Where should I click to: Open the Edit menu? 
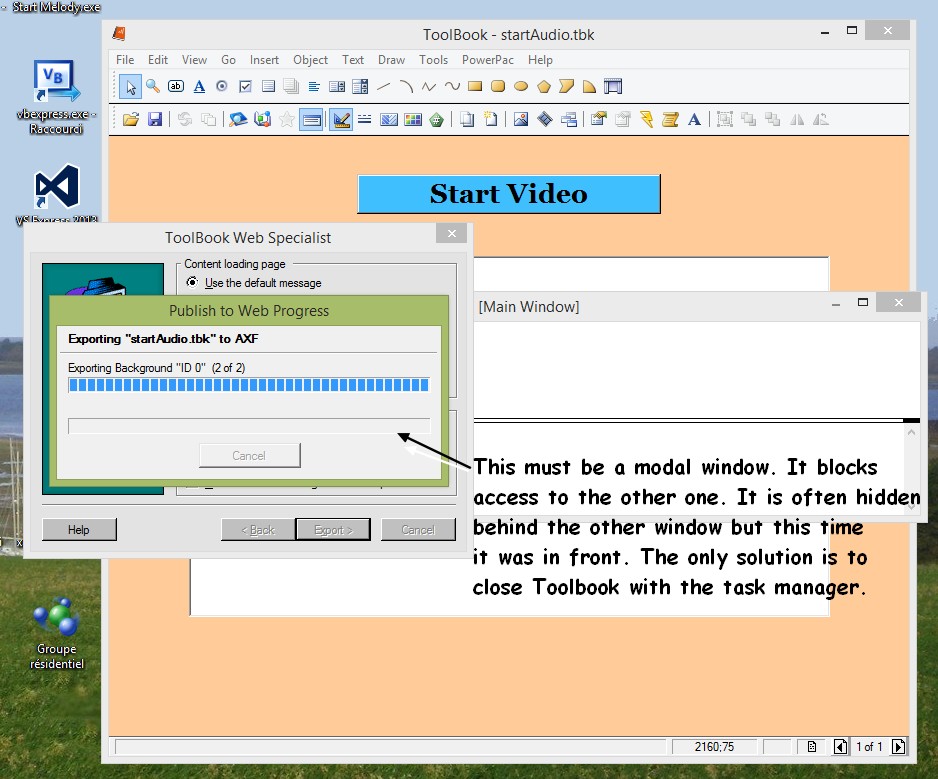click(158, 60)
